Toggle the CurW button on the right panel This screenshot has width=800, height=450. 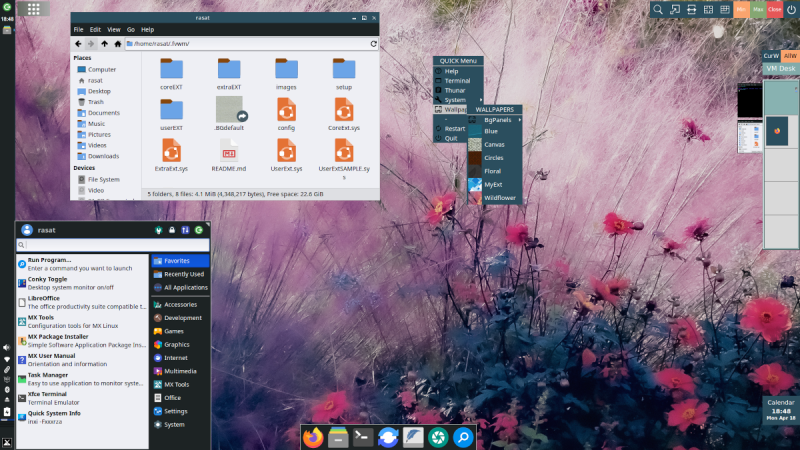coord(771,56)
